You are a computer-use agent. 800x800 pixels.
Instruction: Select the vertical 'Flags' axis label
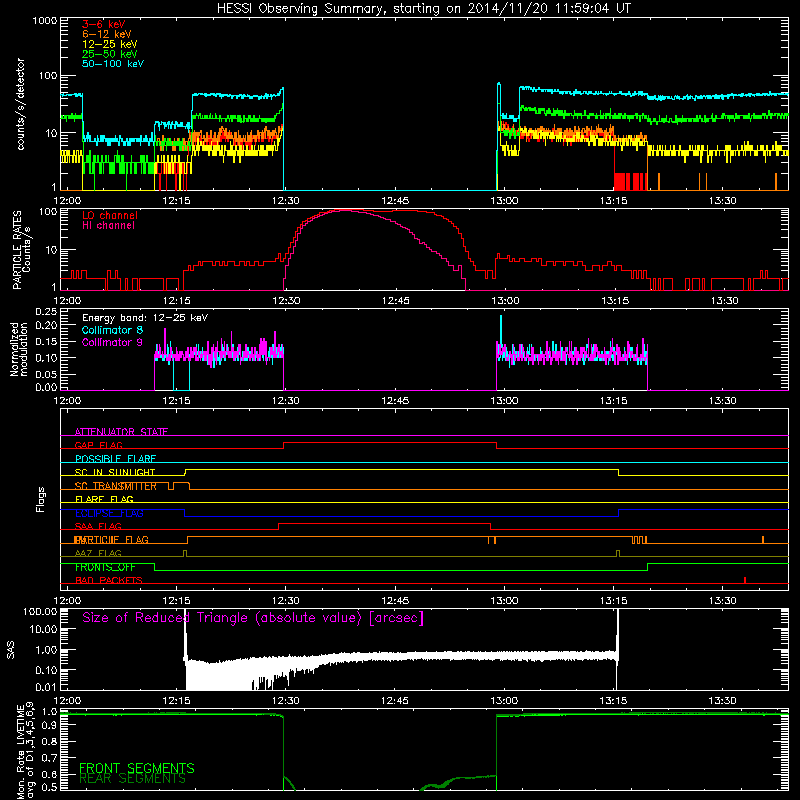40,499
